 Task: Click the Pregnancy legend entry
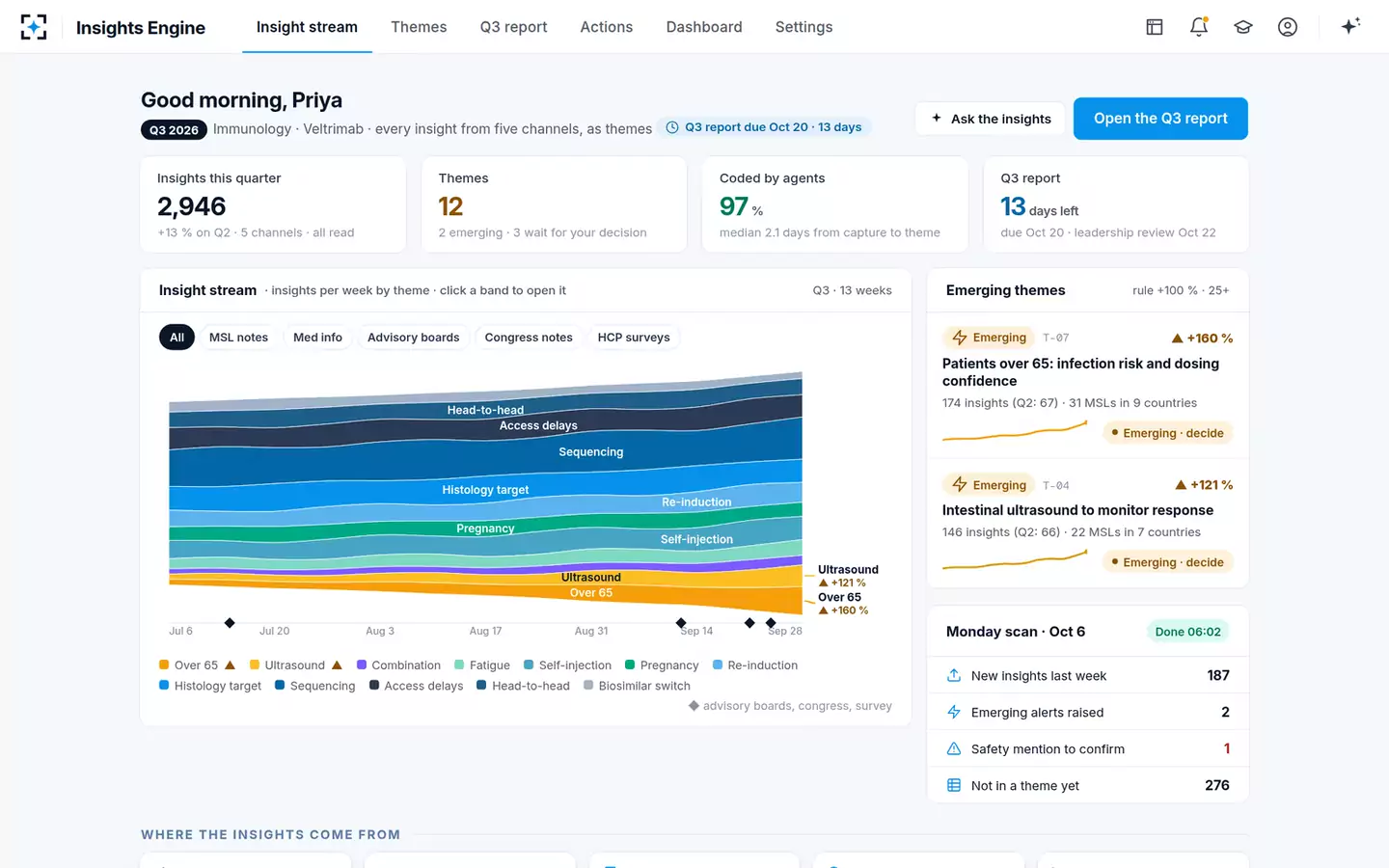pos(662,665)
